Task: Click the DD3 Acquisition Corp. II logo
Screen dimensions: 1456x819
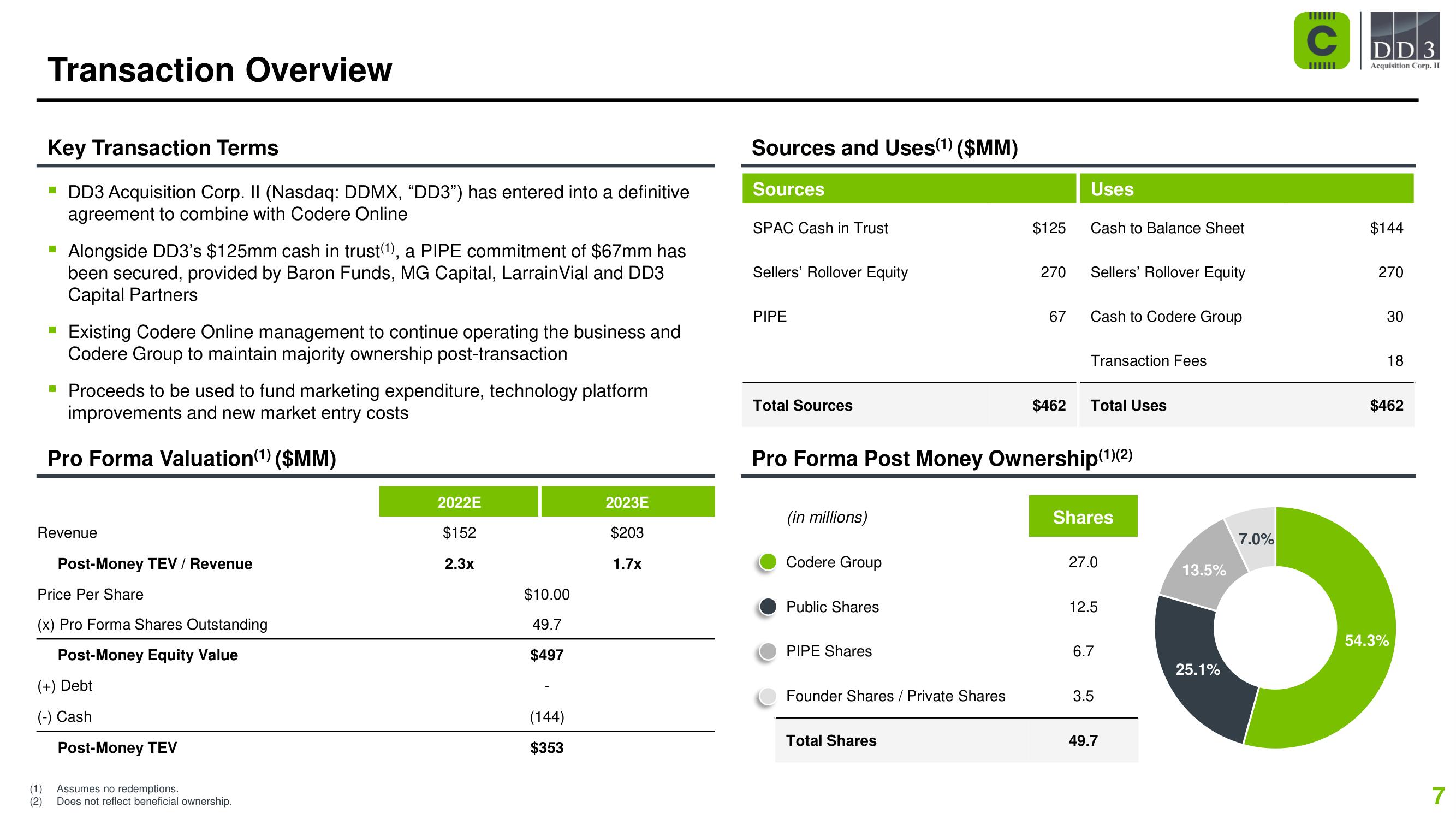Action: click(x=1404, y=41)
